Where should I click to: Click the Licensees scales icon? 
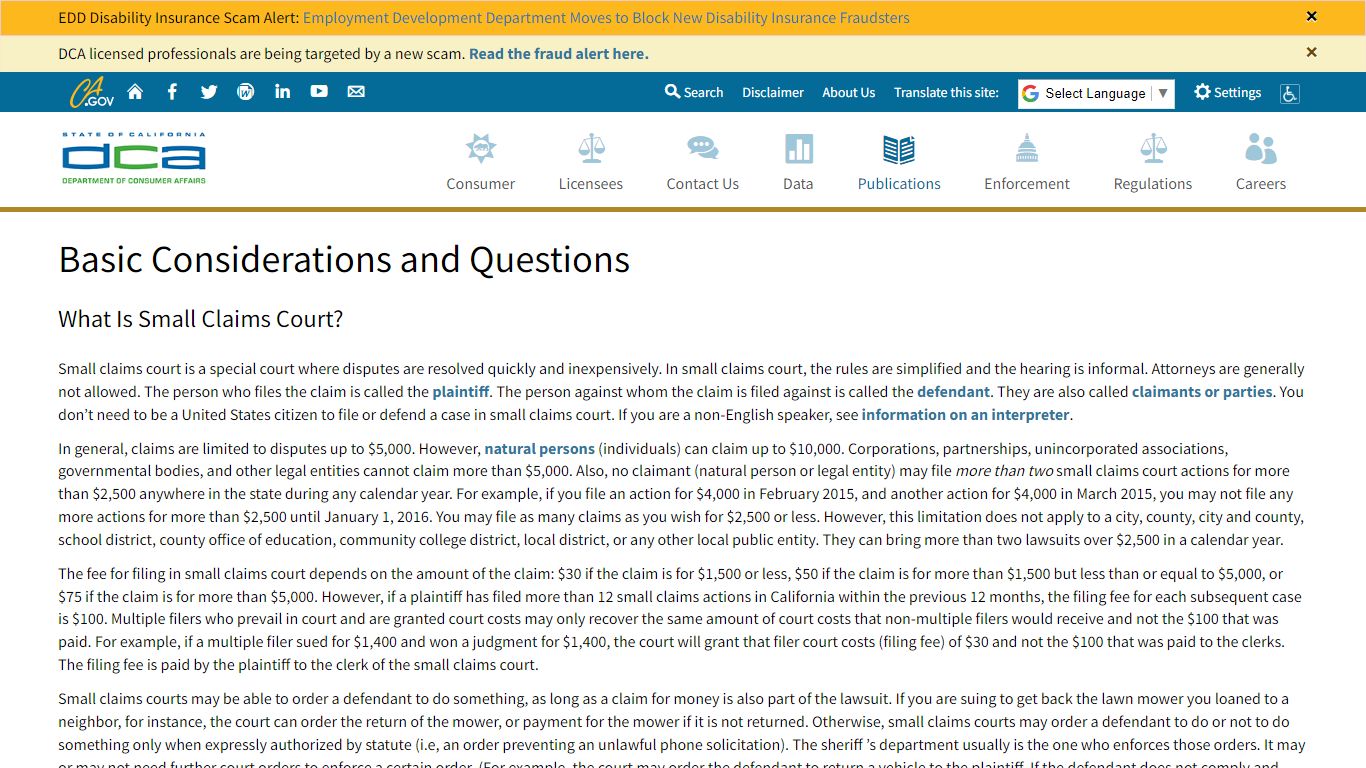click(x=591, y=149)
